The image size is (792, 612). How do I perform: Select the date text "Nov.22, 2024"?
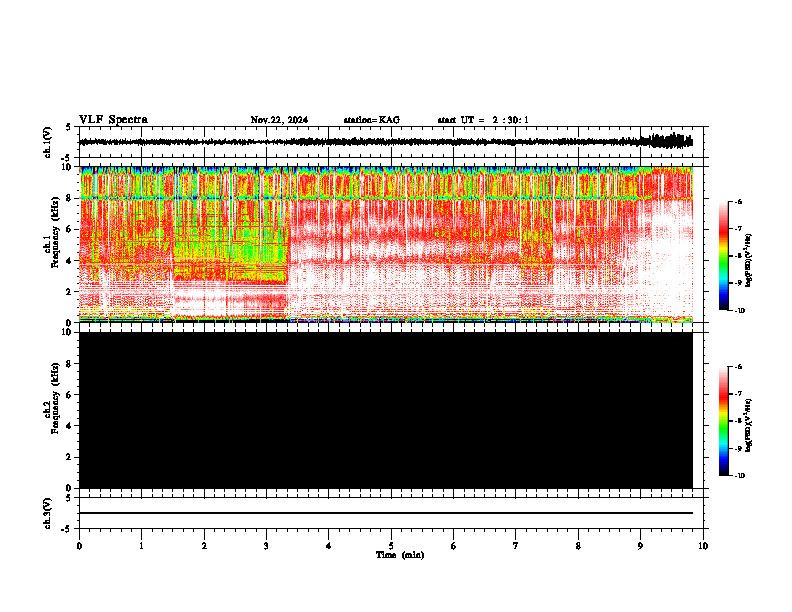(x=279, y=120)
